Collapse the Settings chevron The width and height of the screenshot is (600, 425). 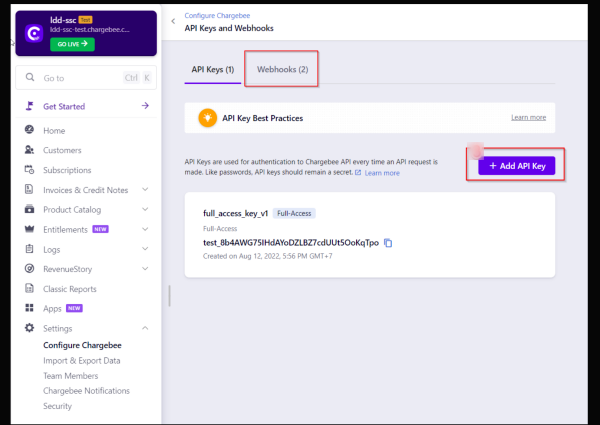click(x=145, y=328)
